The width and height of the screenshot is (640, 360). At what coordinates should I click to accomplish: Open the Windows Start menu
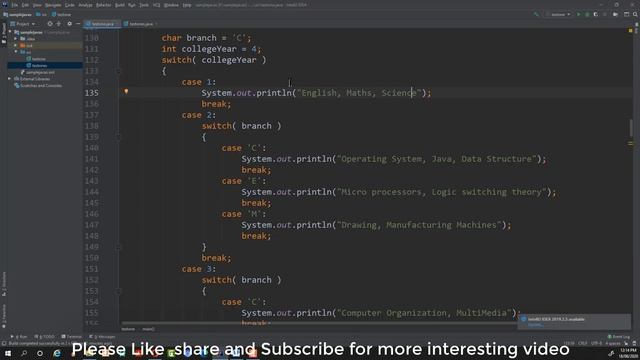coord(8,353)
